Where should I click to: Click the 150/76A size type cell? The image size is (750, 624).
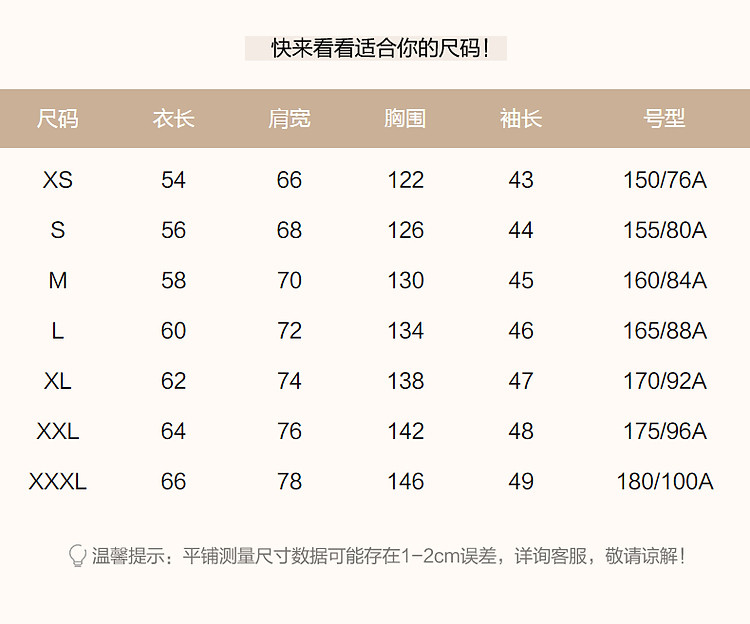point(664,180)
